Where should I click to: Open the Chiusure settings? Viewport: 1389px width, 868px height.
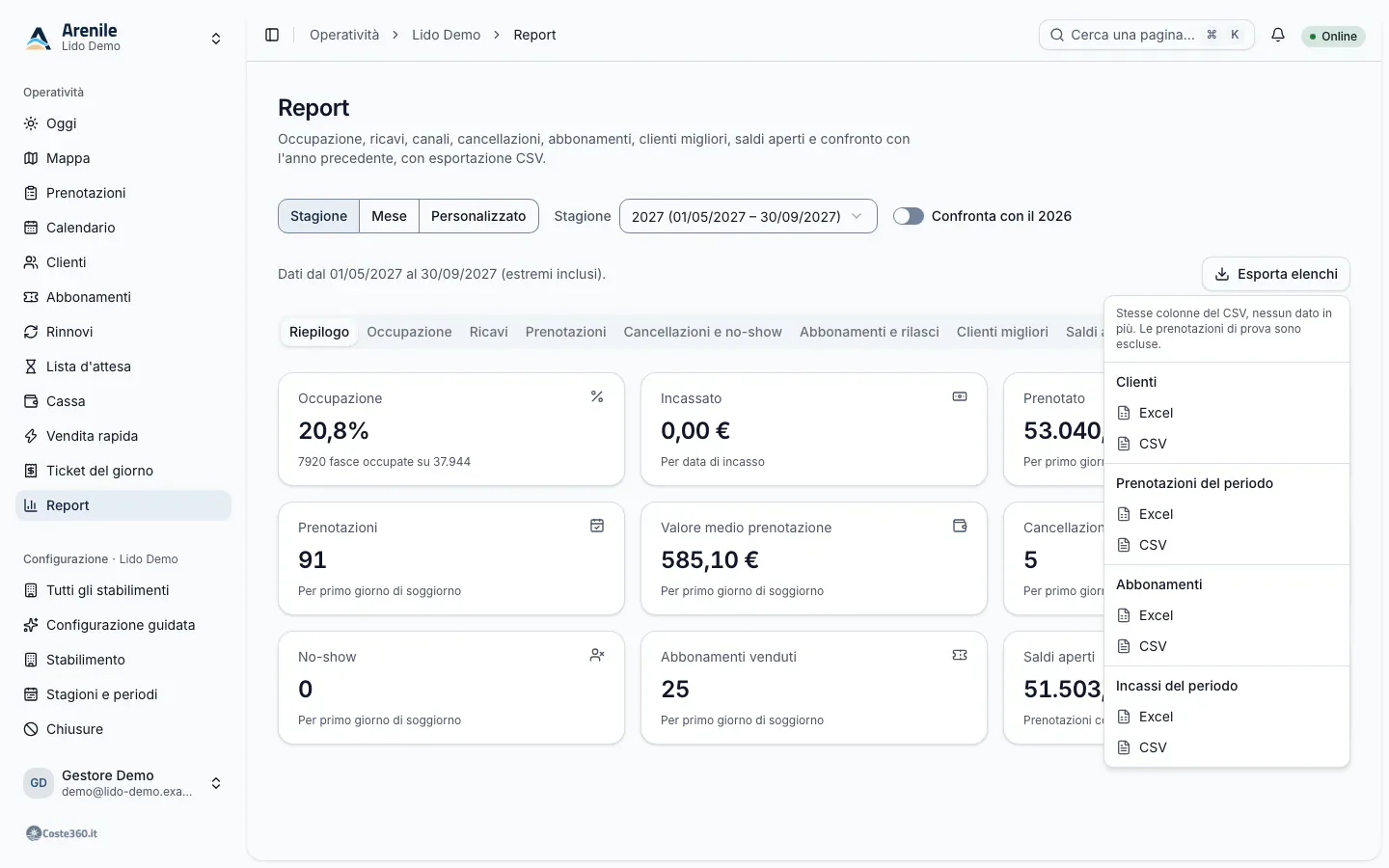[123, 729]
